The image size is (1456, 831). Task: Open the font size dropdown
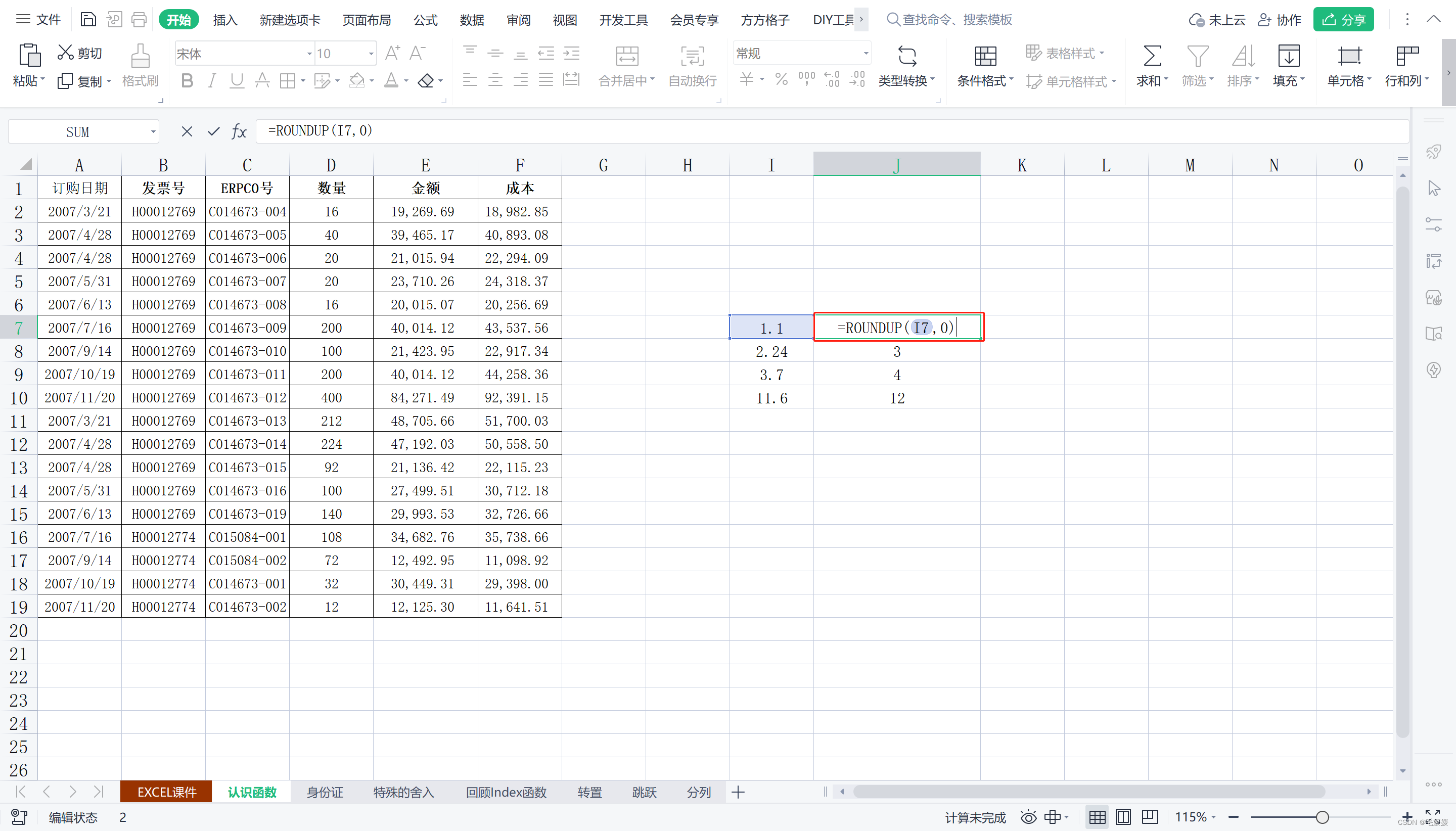point(371,54)
